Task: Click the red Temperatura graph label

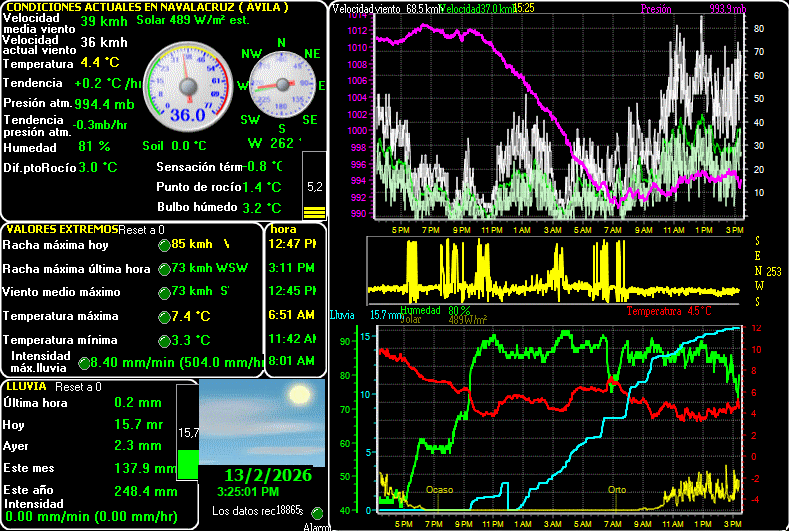Action: [669, 311]
